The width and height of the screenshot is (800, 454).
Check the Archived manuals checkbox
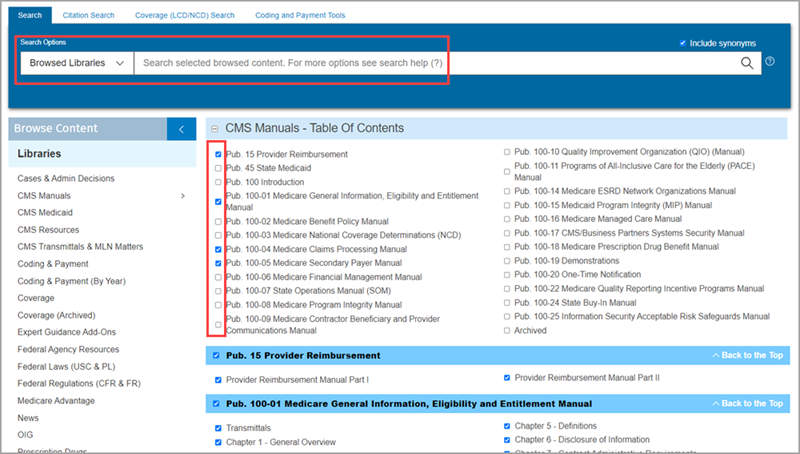507,331
